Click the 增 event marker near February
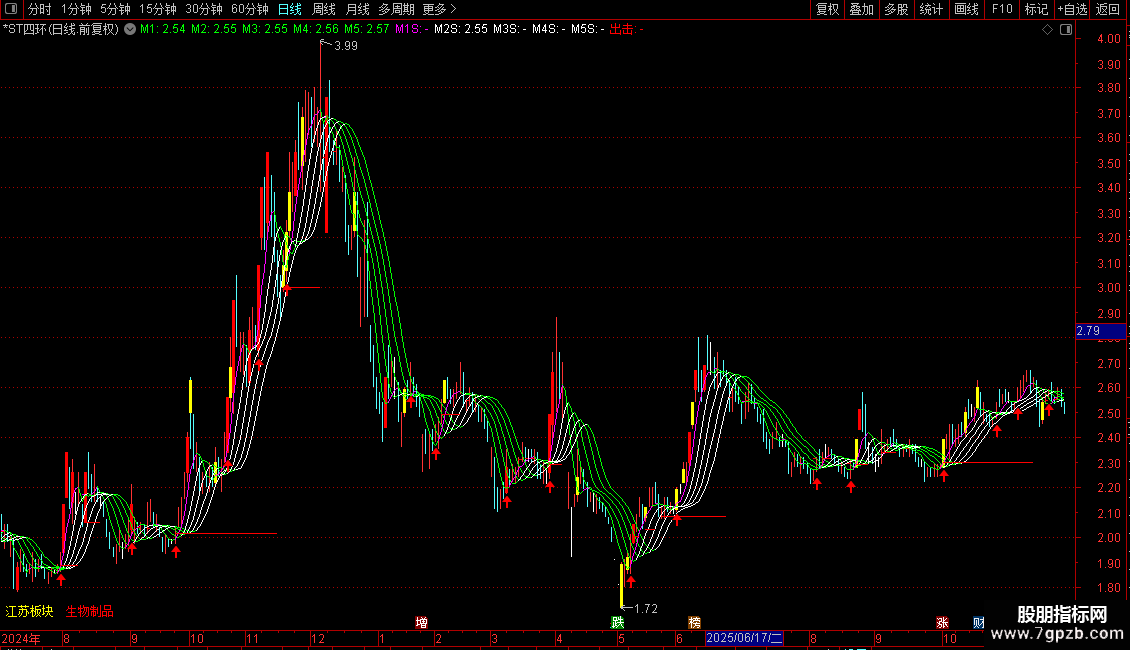Screen dimensions: 1130x650 tap(422, 623)
